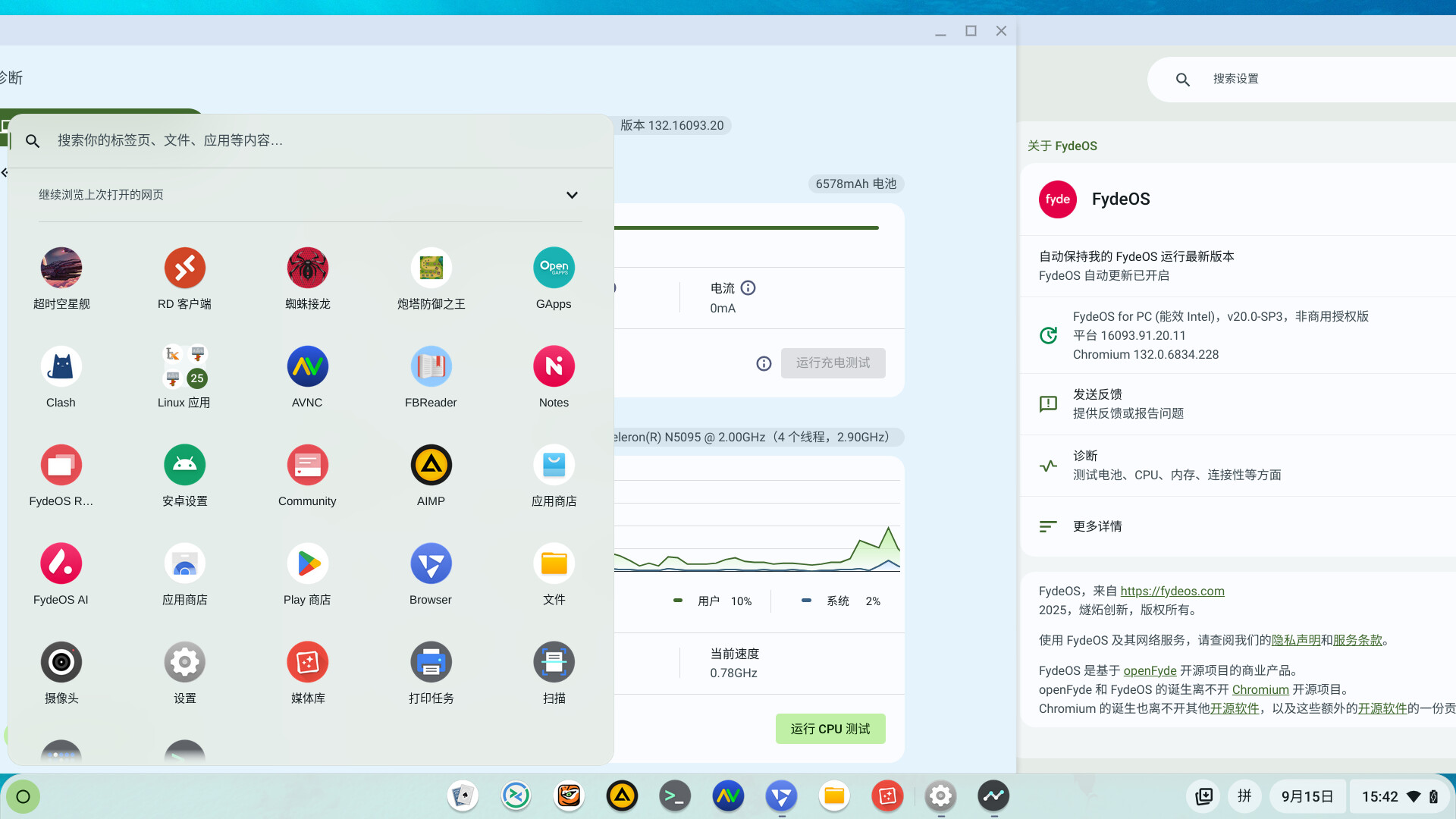Screen dimensions: 1456x819
Task: Open the terminal icon in shelf
Action: [674, 796]
